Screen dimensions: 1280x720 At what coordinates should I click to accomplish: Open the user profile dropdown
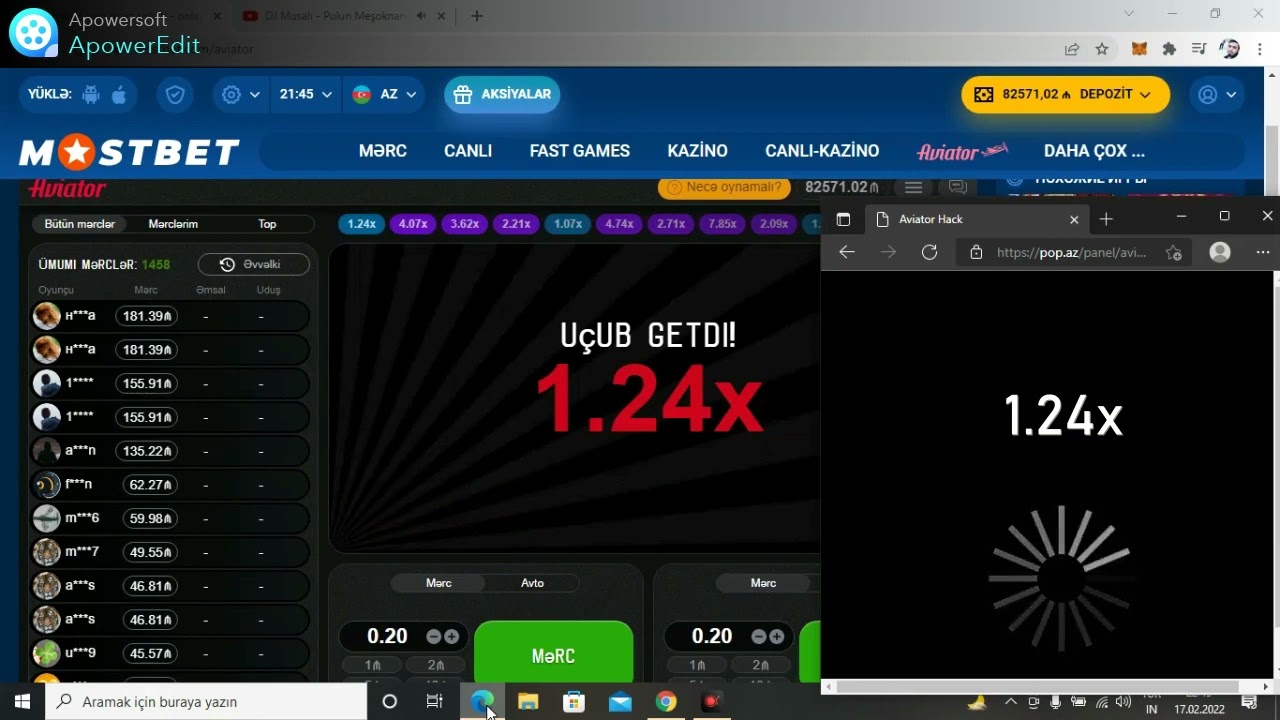tap(1217, 94)
